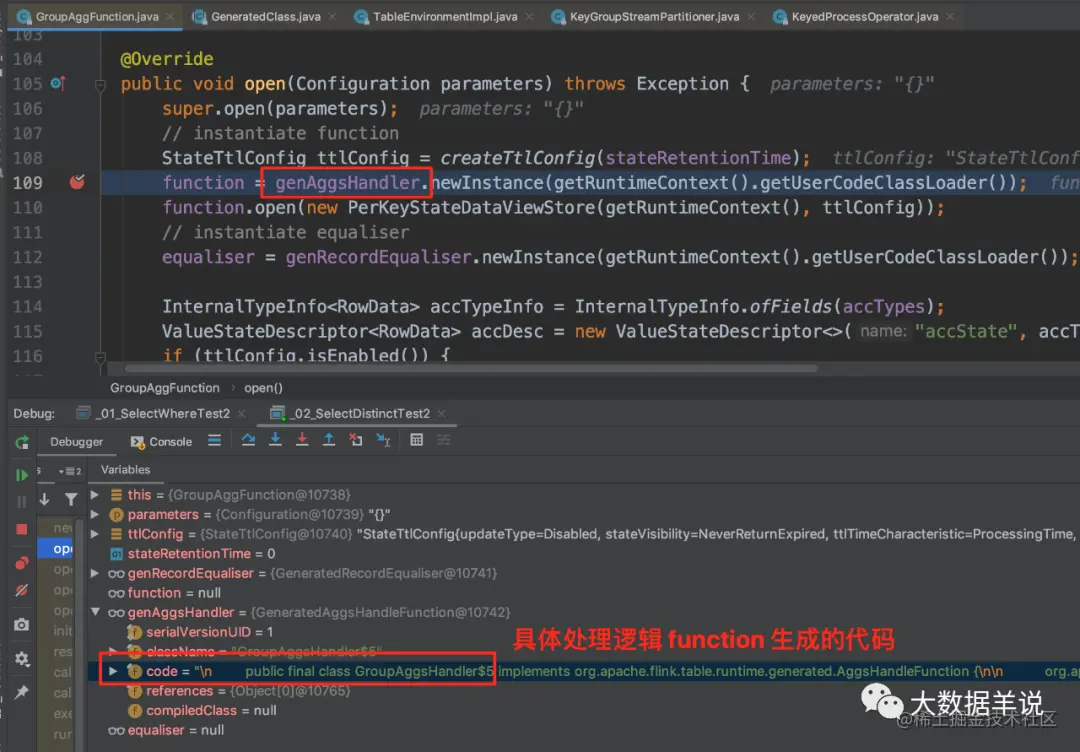Click fold marker at line 116
Viewport: 1080px width, 752px height.
pos(100,357)
